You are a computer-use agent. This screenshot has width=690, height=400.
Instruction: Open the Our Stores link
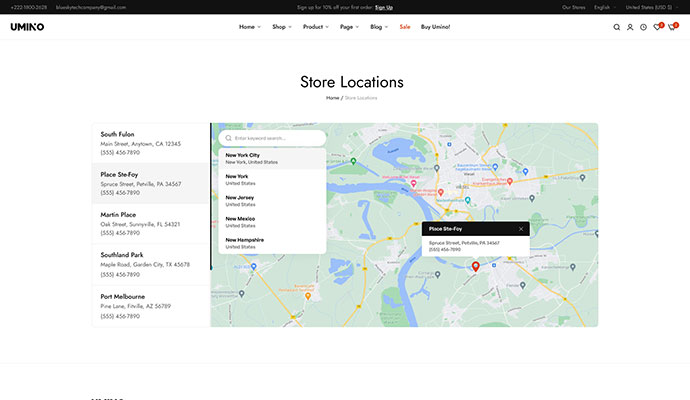coord(573,7)
